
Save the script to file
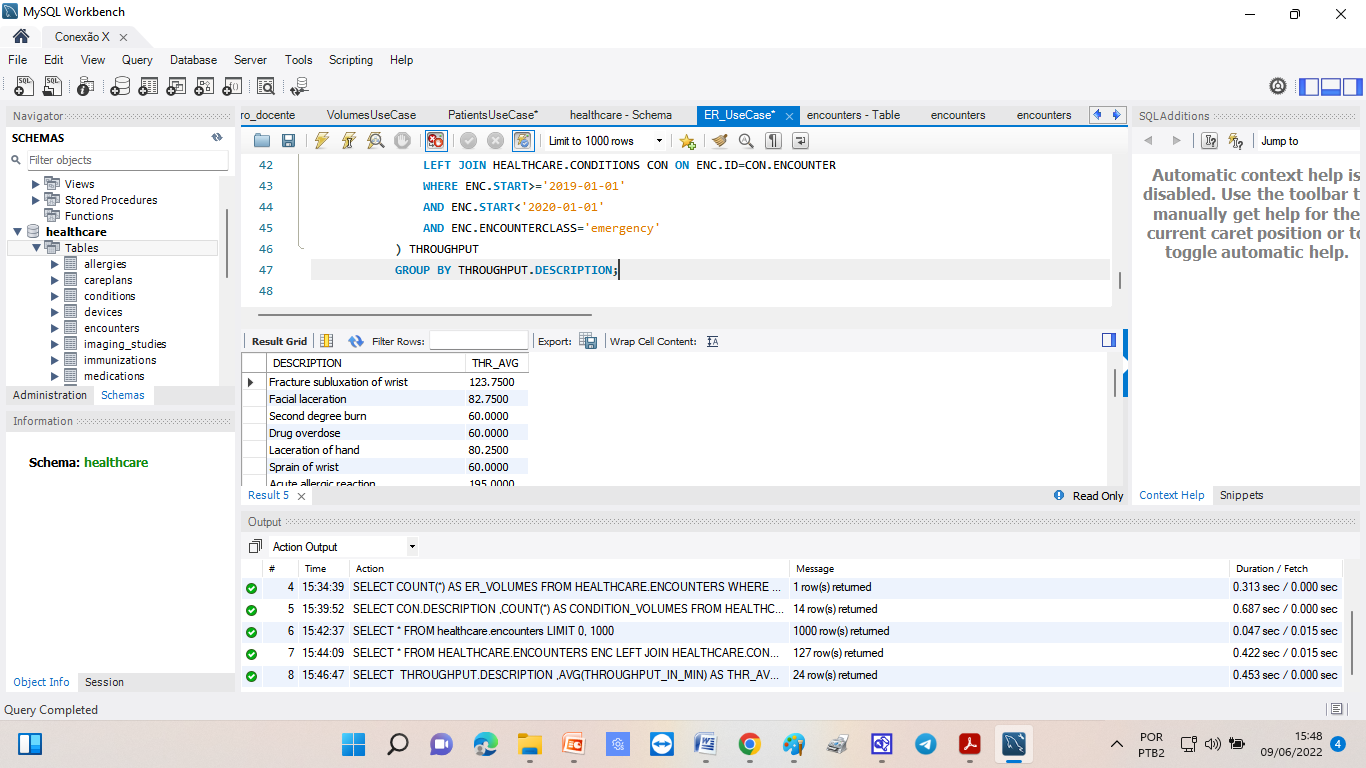pyautogui.click(x=288, y=141)
